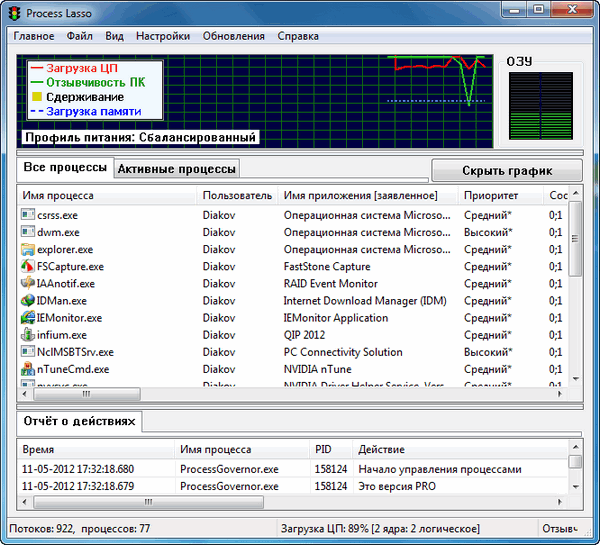Sort log by Время column header
This screenshot has height=545, width=600.
pyautogui.click(x=96, y=449)
